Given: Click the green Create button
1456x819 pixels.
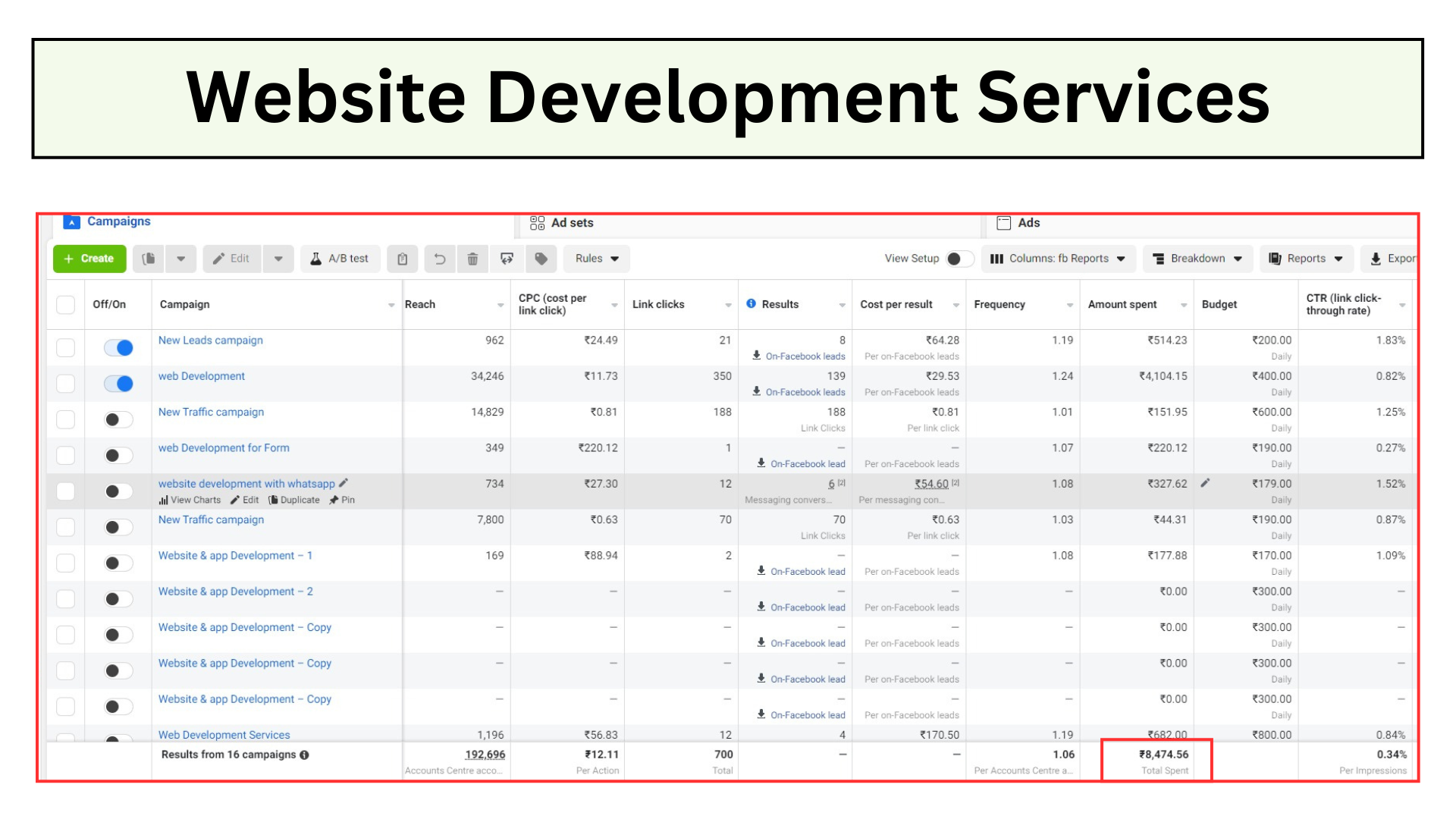Looking at the screenshot, I should (89, 259).
